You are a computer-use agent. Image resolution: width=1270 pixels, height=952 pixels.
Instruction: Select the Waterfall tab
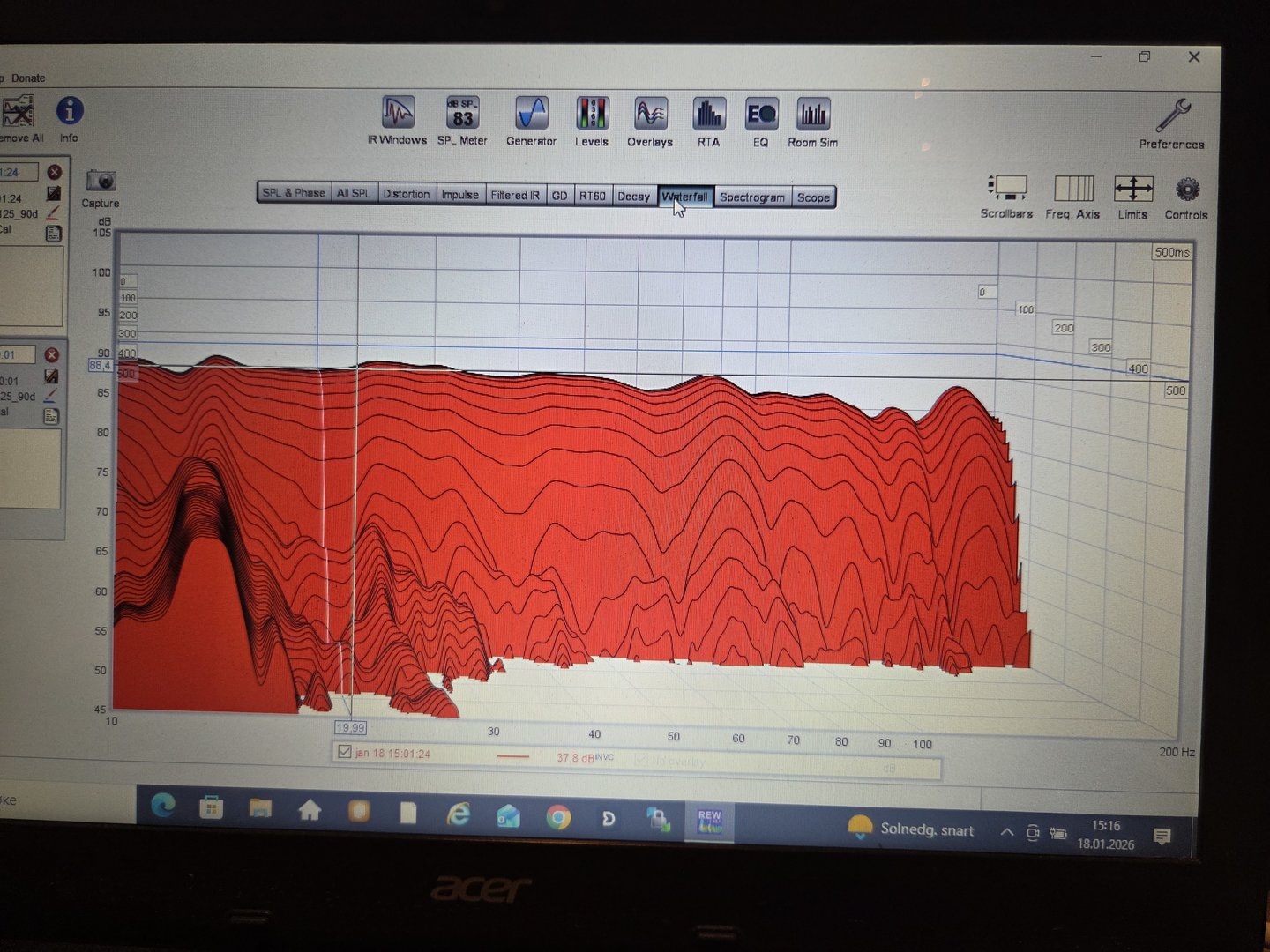point(685,197)
